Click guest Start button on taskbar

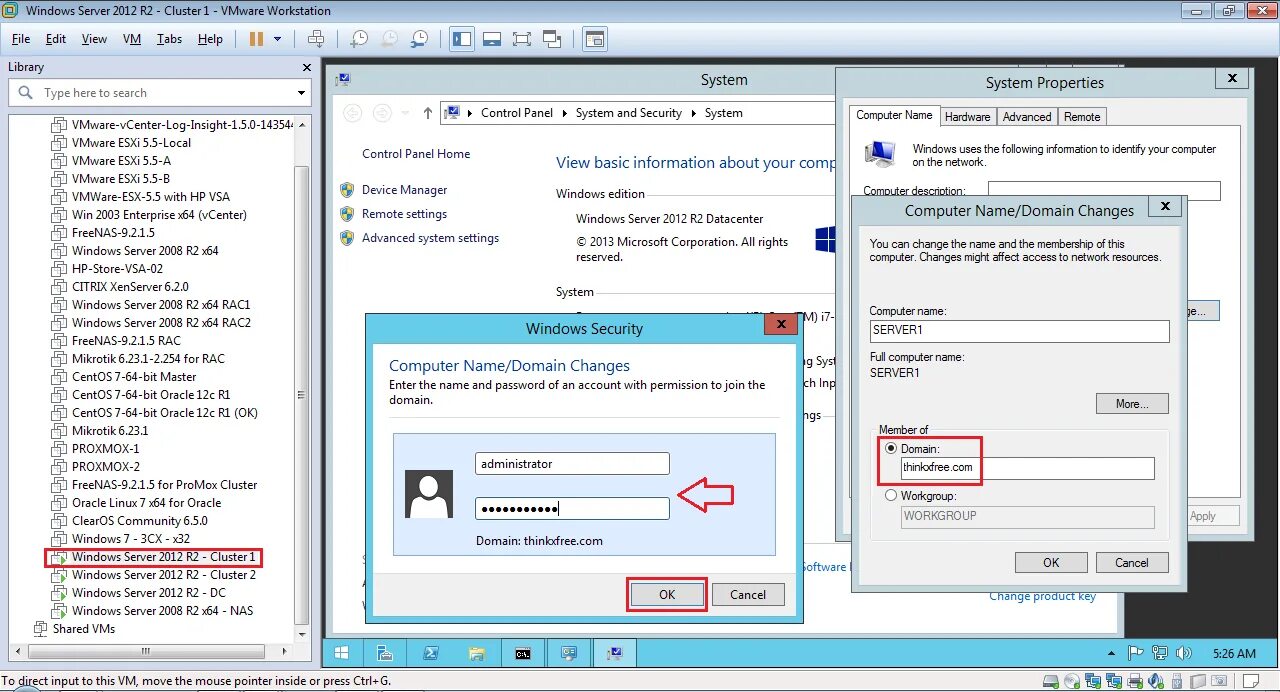[x=341, y=653]
